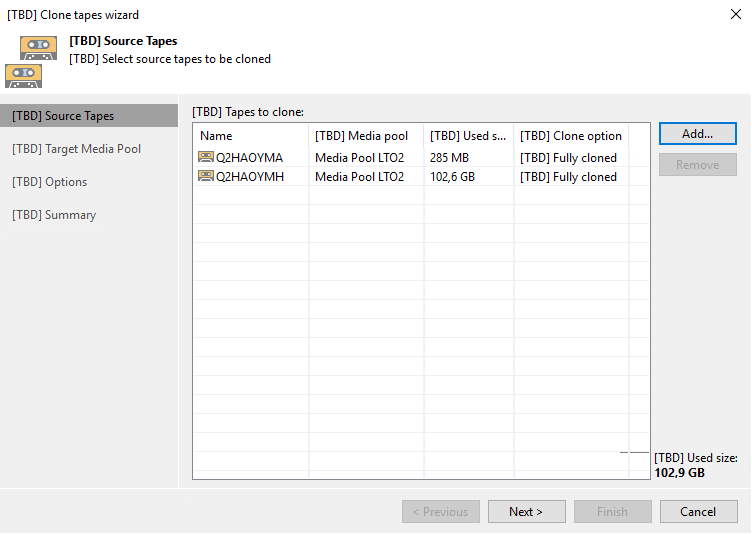
Task: Sort the list by the Name column
Action: (x=251, y=136)
